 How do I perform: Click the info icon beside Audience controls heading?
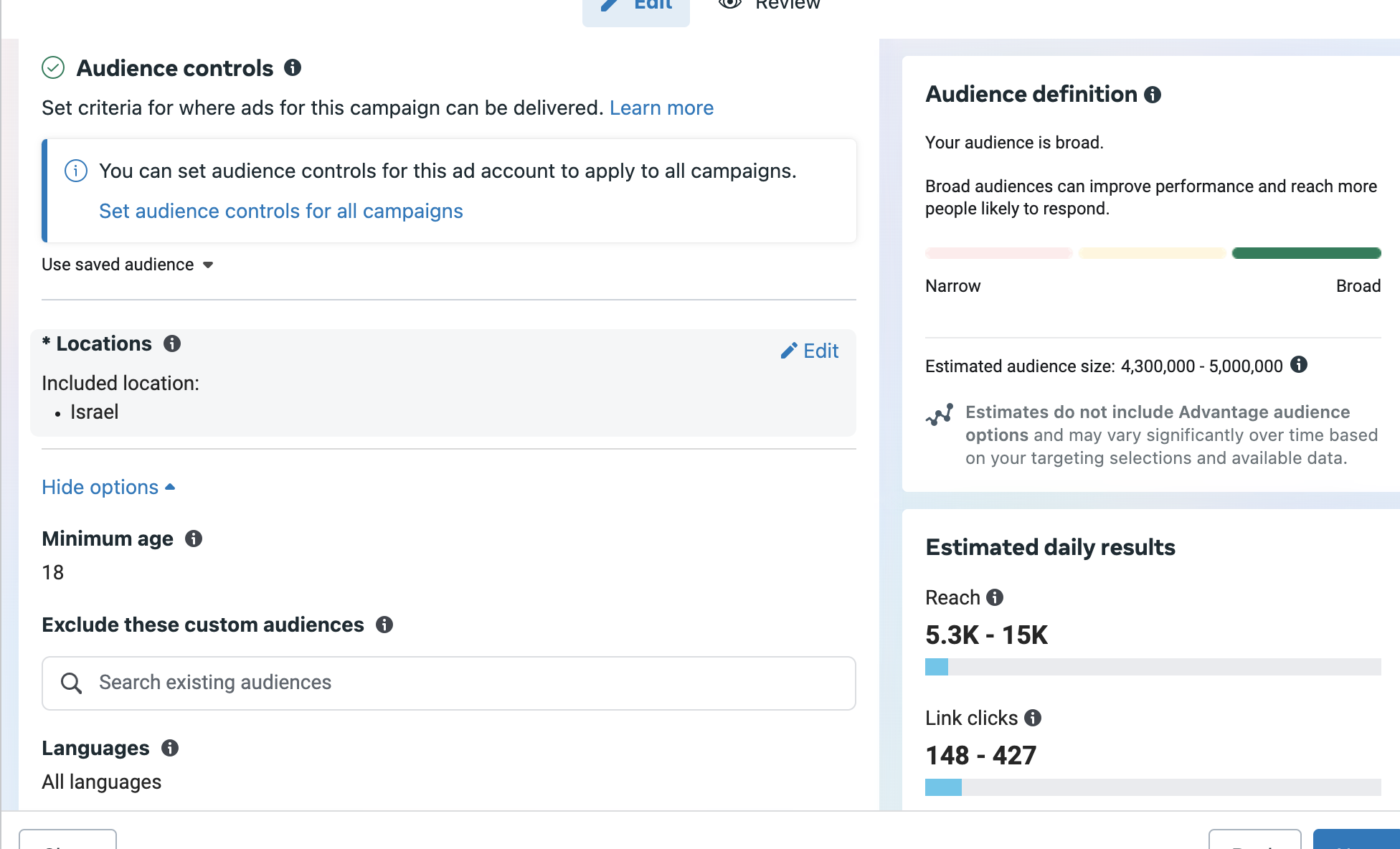(293, 68)
